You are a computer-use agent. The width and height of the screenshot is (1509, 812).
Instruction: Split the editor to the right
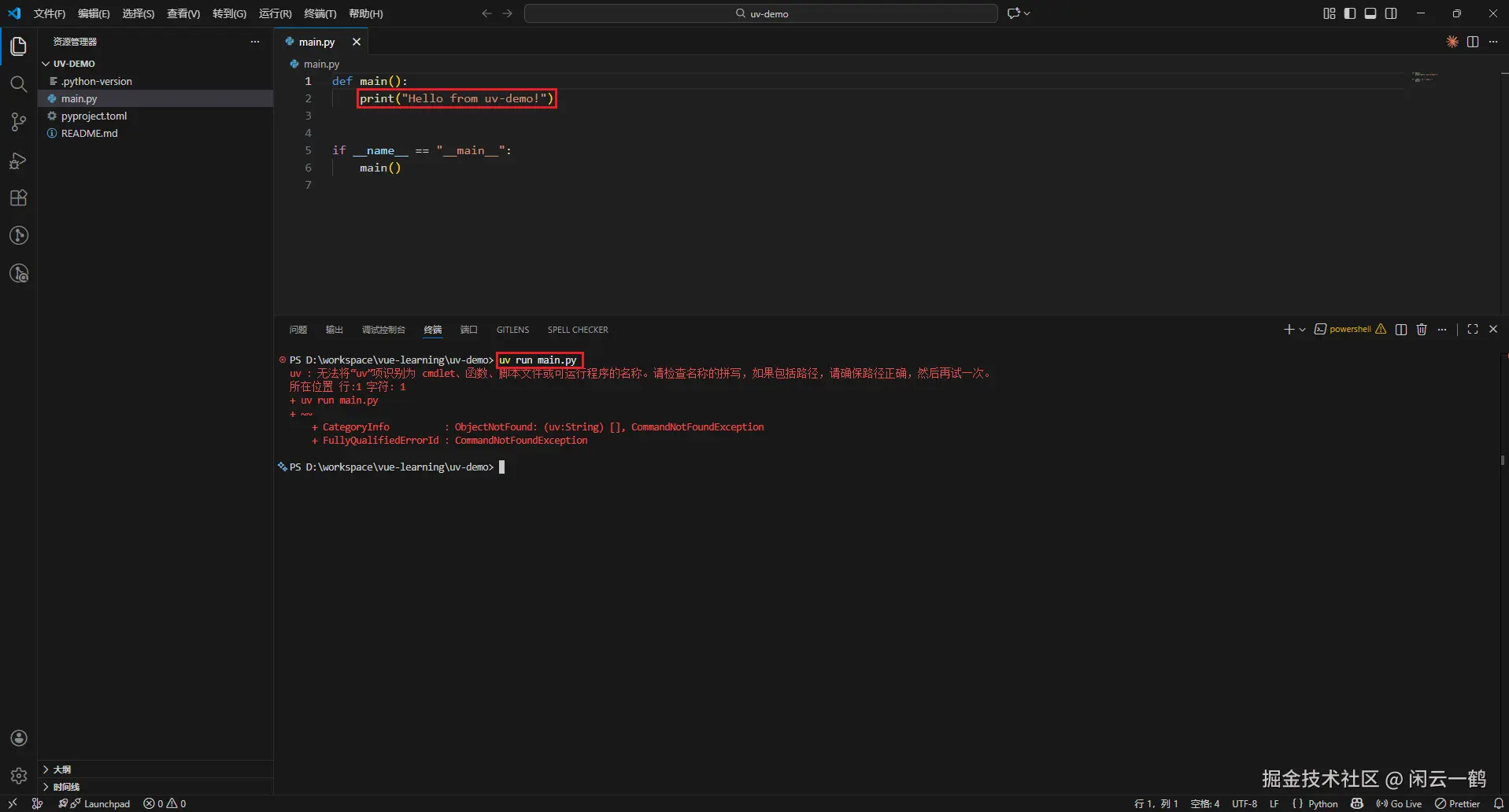pyautogui.click(x=1473, y=42)
